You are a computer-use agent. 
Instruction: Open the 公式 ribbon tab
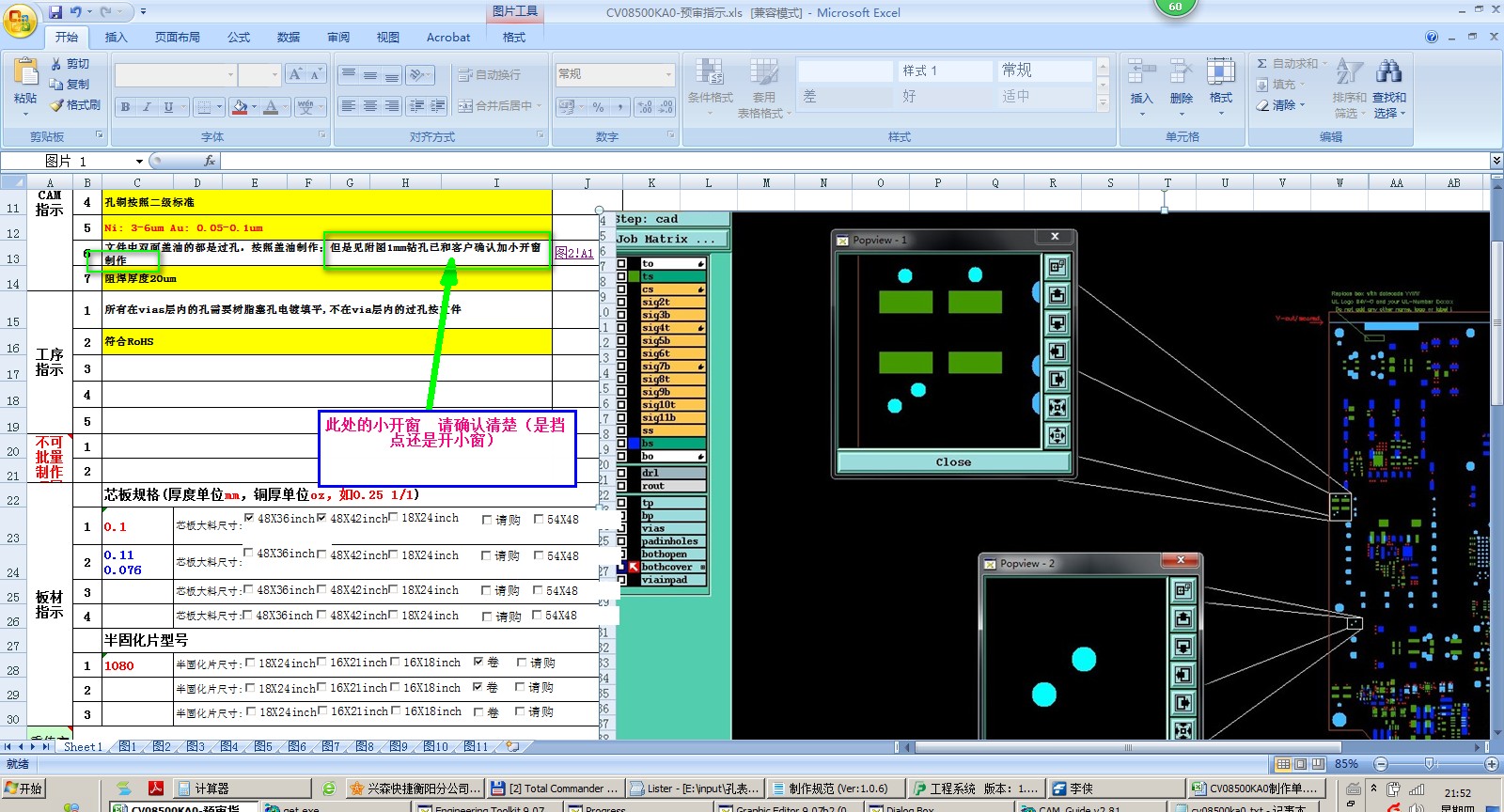pyautogui.click(x=239, y=38)
